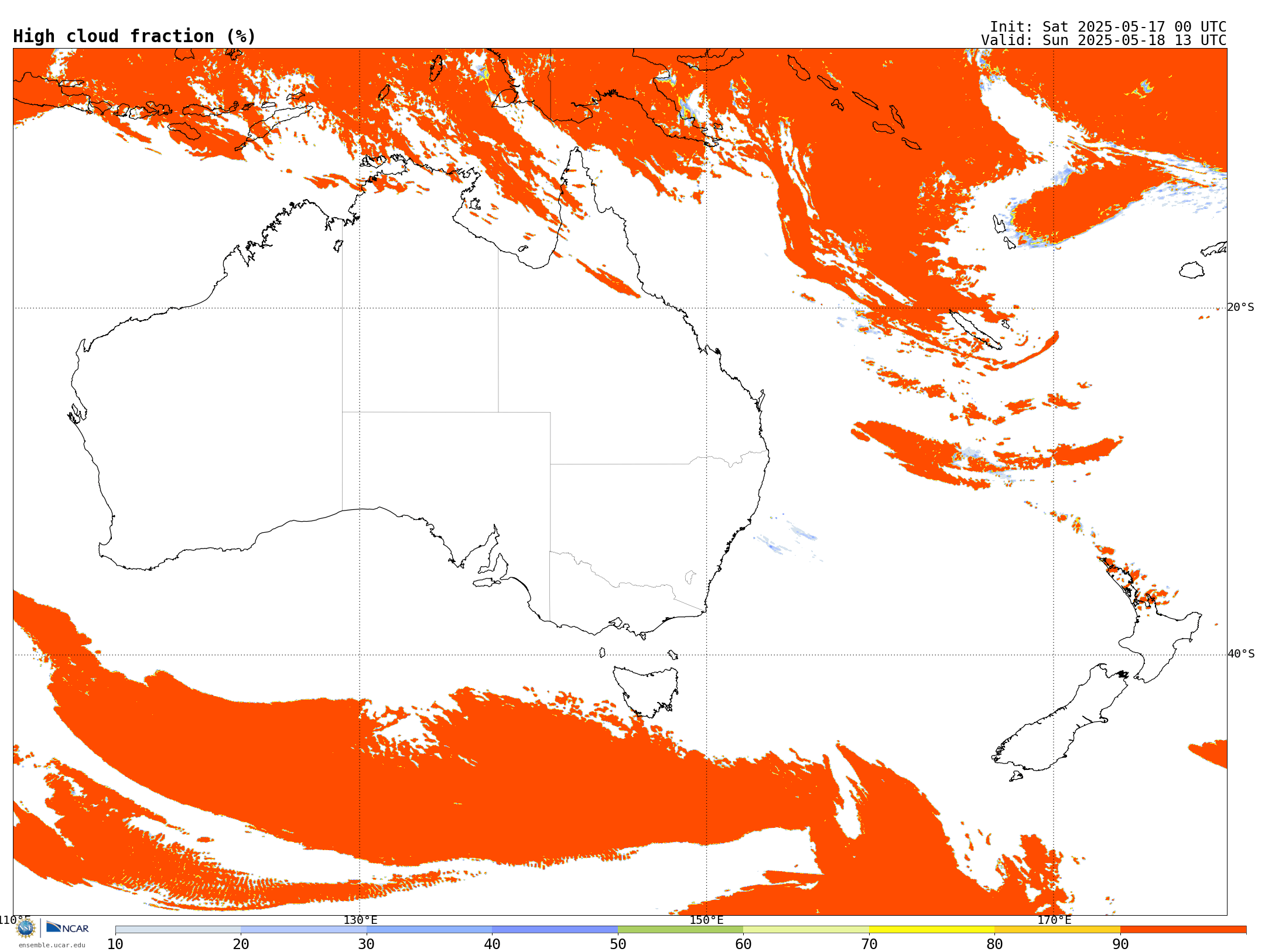Click the orange-red 90+ colorbar segment
This screenshot has height=952, width=1265.
click(x=1183, y=930)
